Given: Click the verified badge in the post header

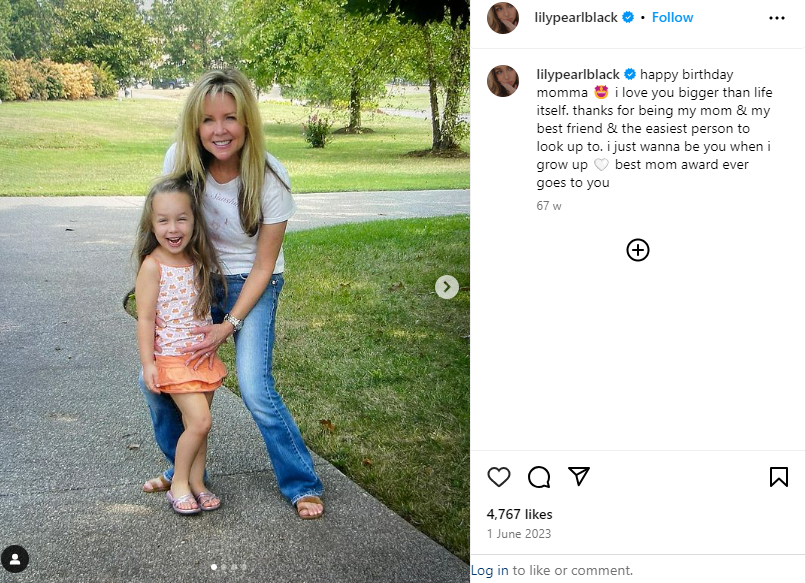Looking at the screenshot, I should click(628, 17).
